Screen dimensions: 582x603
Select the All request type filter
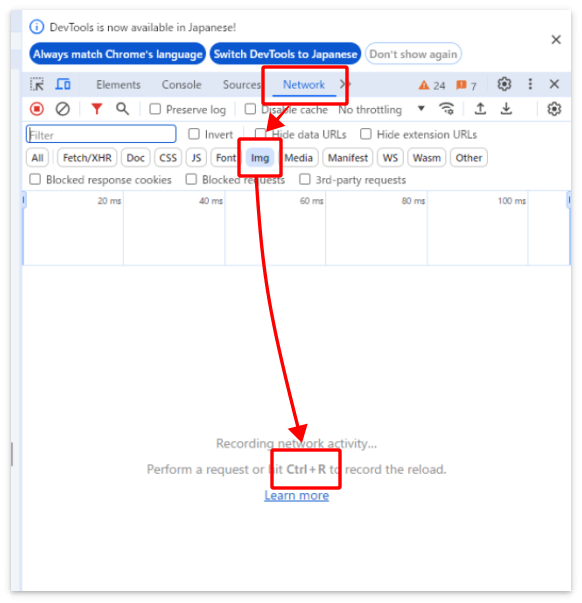[x=37, y=158]
